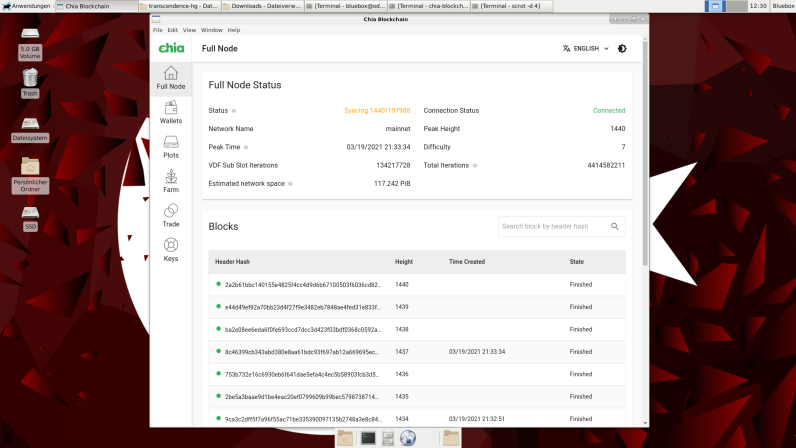Open the SSD desktop drive icon
Image resolution: width=796 pixels, height=448 pixels.
point(30,219)
